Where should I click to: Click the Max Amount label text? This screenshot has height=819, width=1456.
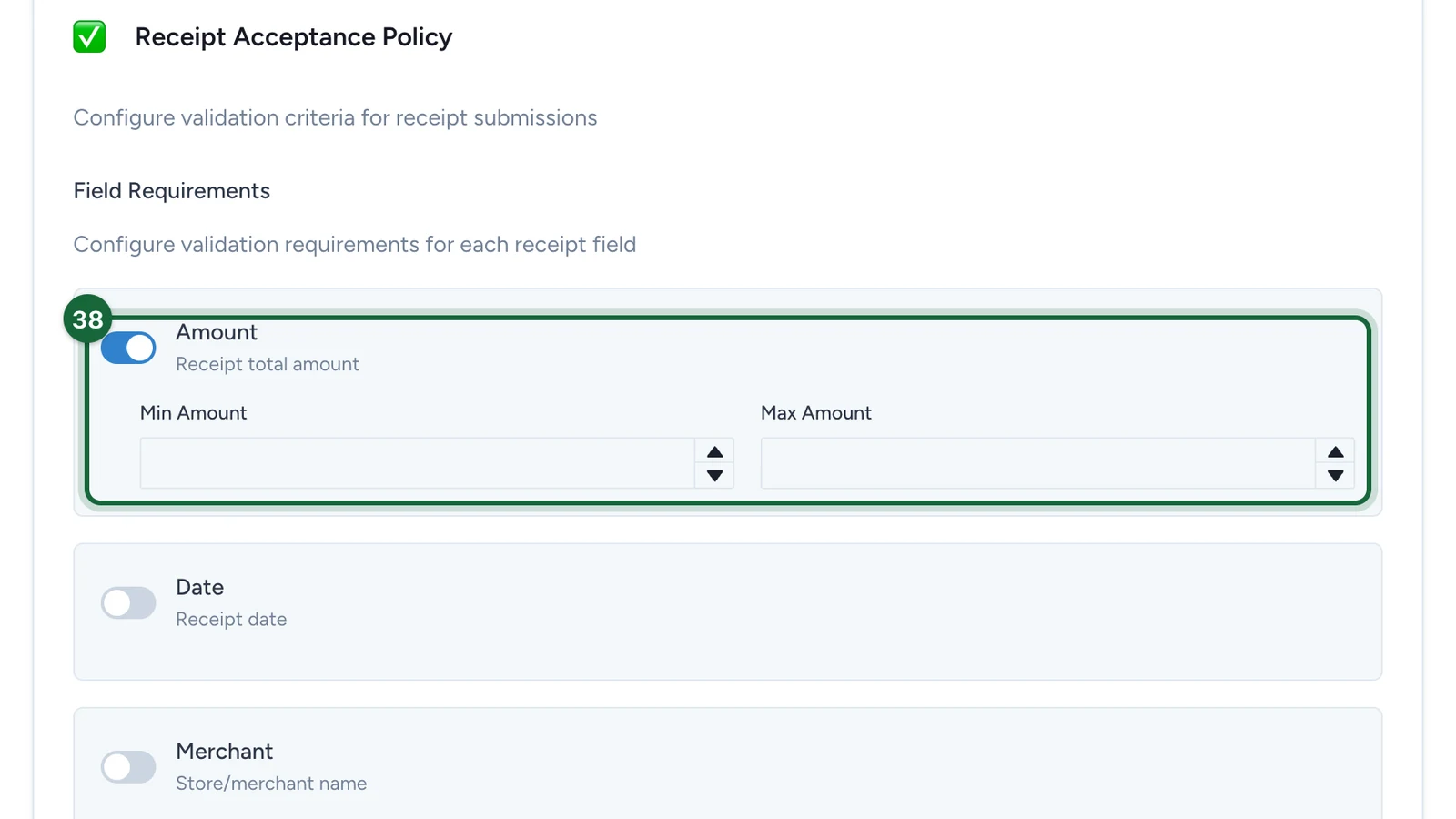point(816,413)
